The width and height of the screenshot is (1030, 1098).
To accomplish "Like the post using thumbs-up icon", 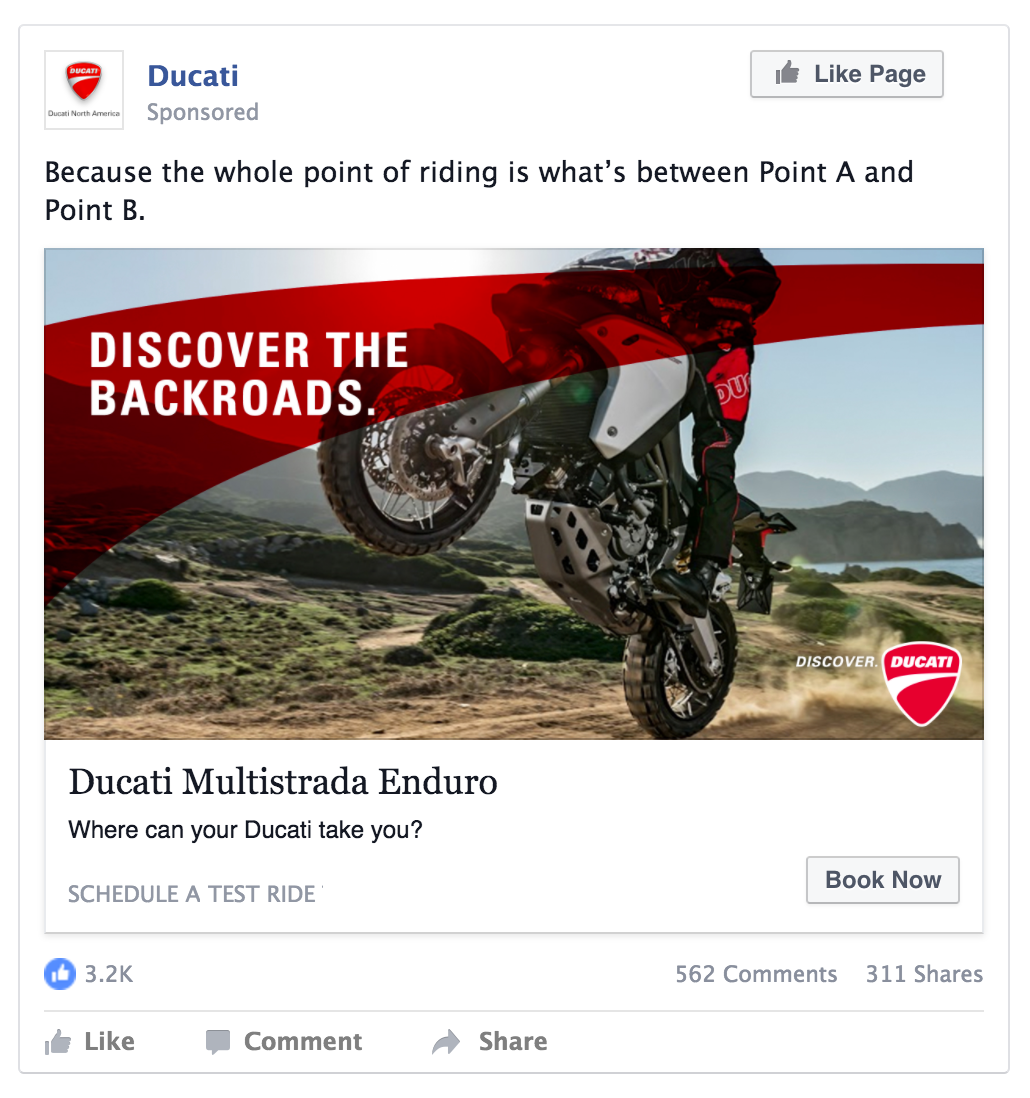I will [x=58, y=1041].
